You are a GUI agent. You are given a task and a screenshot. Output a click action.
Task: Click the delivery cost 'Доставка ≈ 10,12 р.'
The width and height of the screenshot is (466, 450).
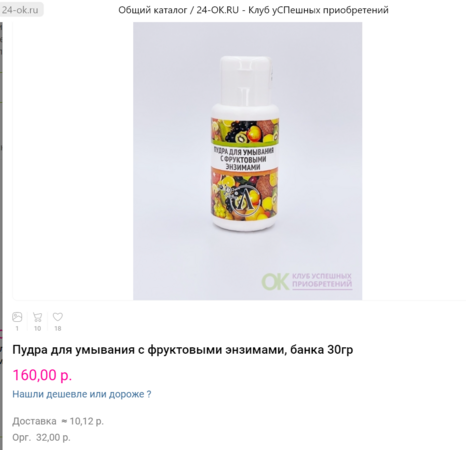coord(58,421)
